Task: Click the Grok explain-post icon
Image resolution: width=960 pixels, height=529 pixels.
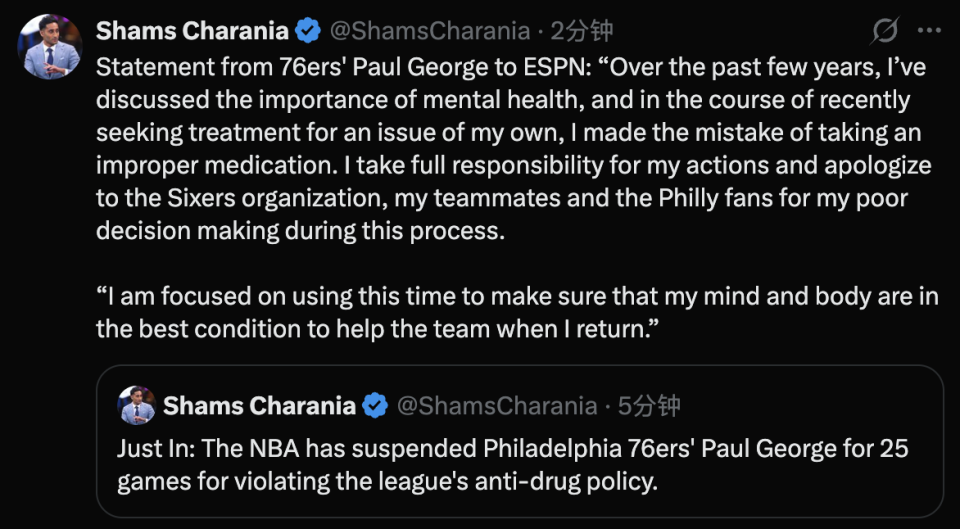Action: click(884, 32)
